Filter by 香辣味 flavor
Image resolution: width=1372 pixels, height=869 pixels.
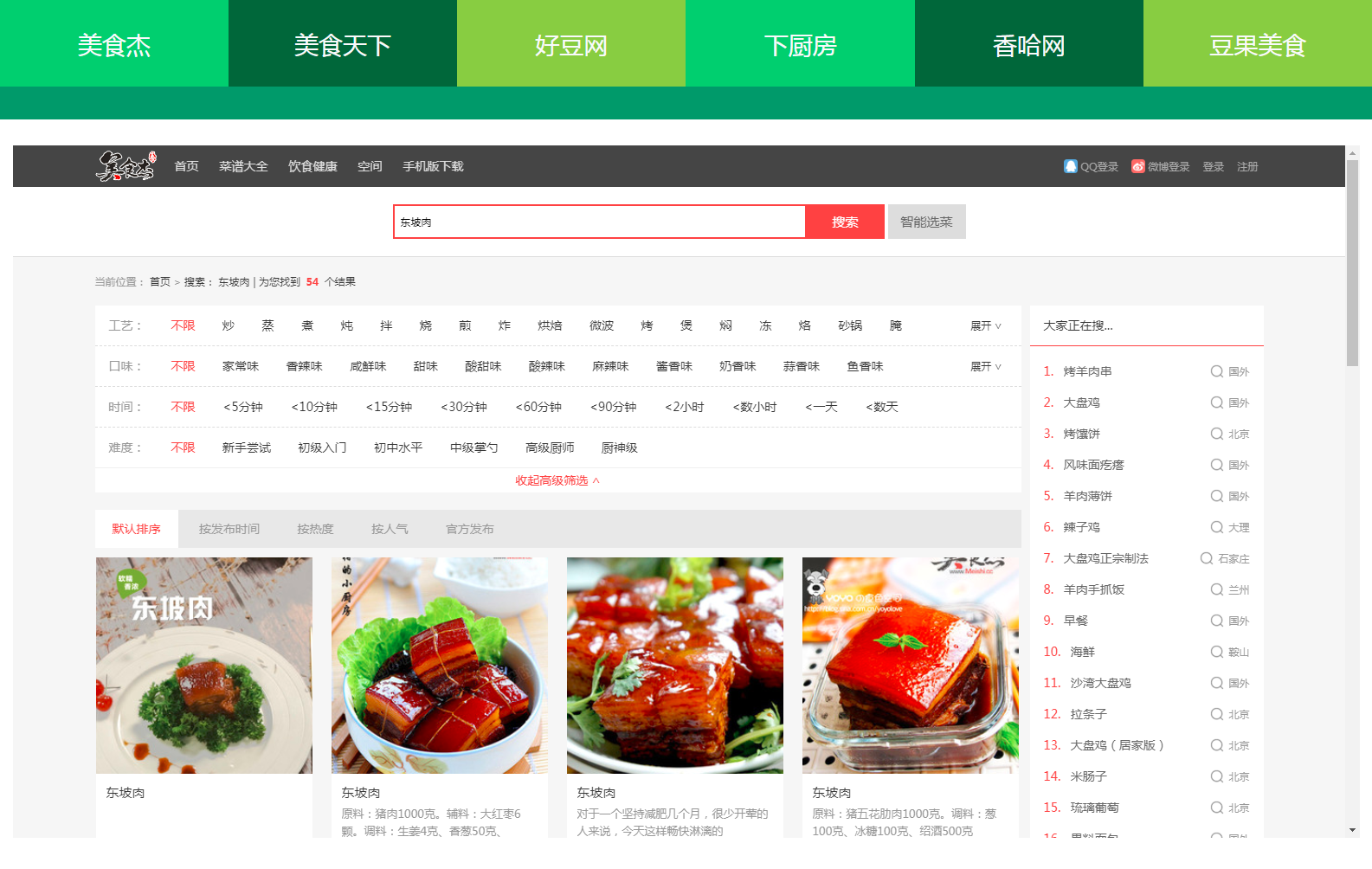coord(304,366)
